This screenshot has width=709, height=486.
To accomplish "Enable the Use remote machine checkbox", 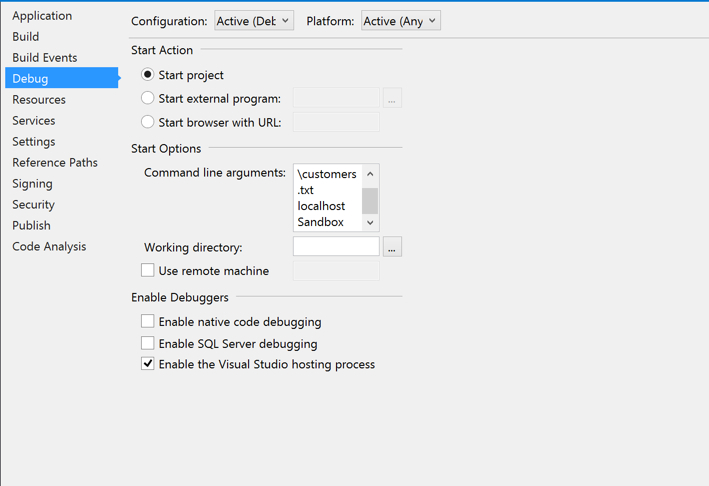I will pos(148,270).
